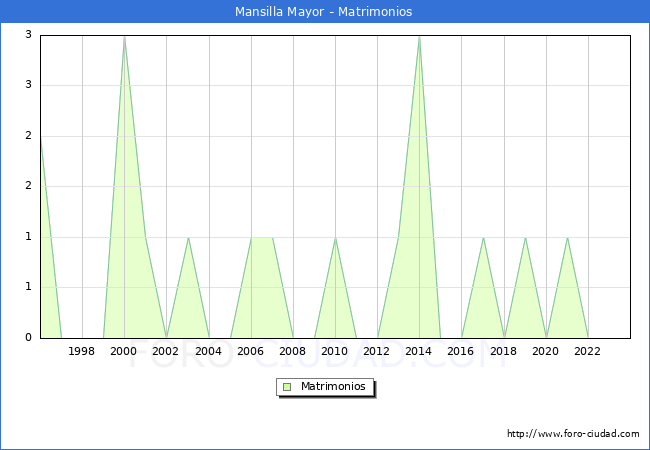Click the data peak at year 2017

point(483,238)
